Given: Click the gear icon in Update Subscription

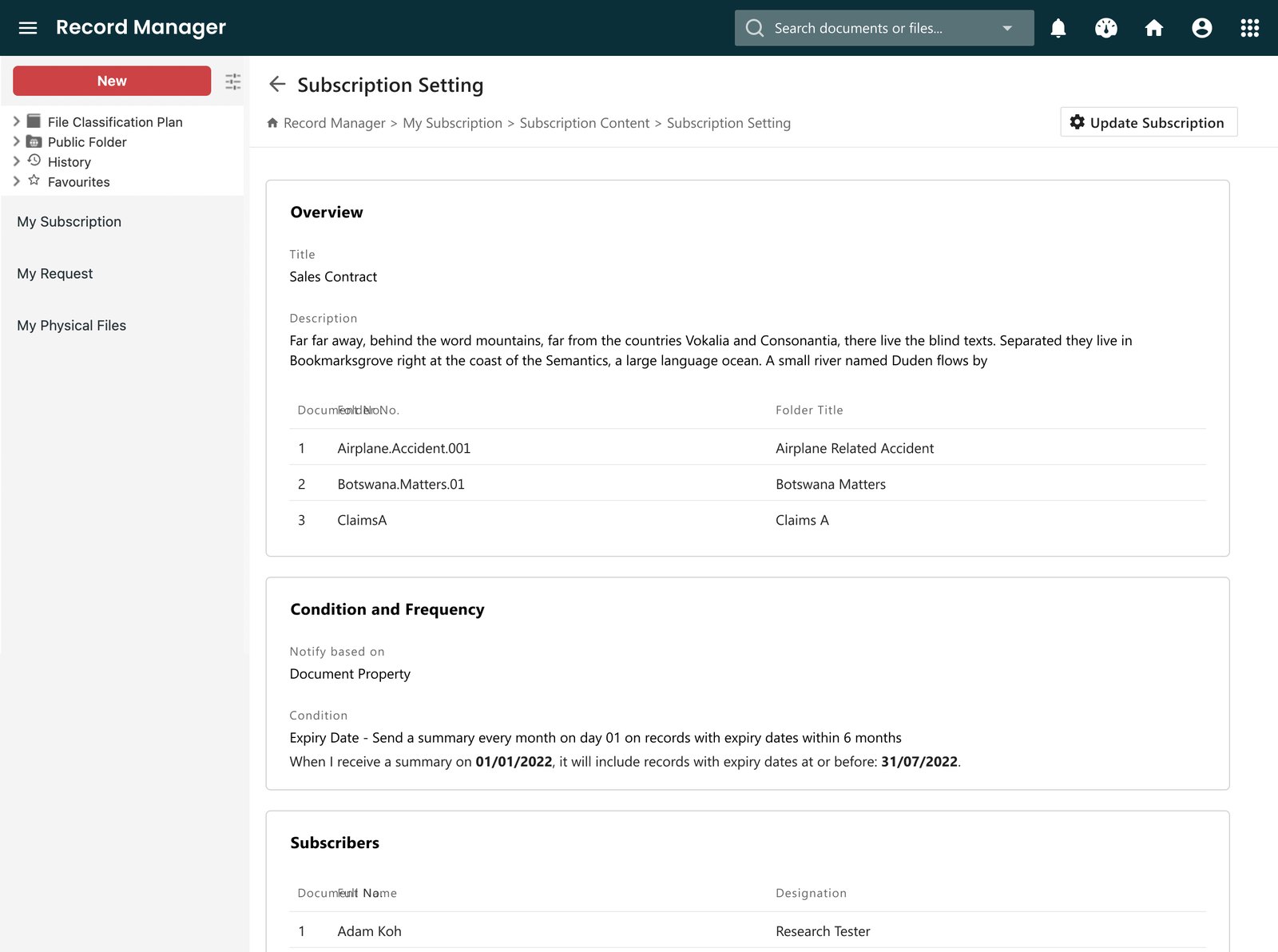Looking at the screenshot, I should [1077, 122].
